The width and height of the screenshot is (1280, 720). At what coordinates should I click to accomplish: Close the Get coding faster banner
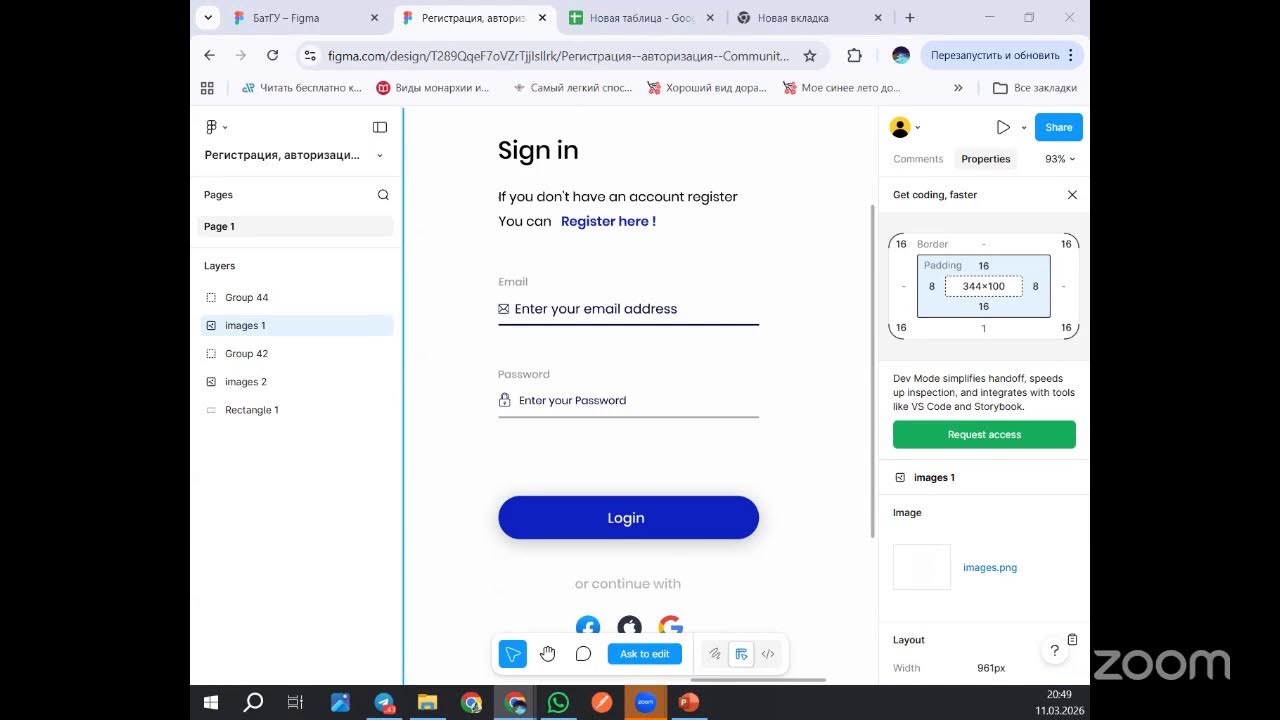(1072, 195)
